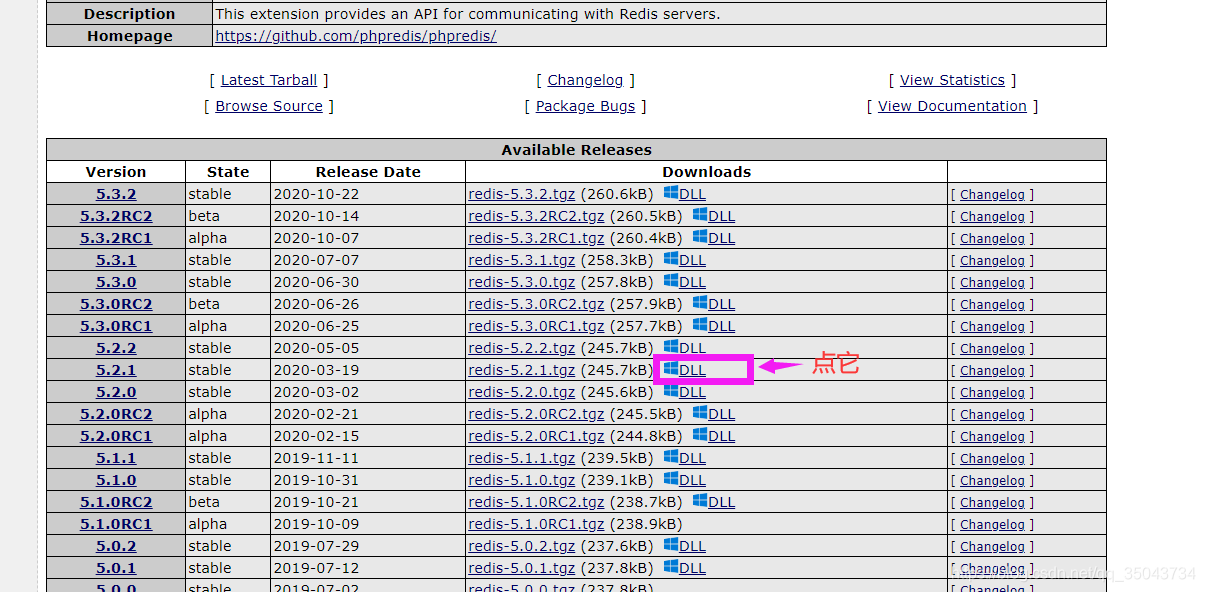1205x592 pixels.
Task: Open version 5.0.2 release page
Action: [116, 546]
